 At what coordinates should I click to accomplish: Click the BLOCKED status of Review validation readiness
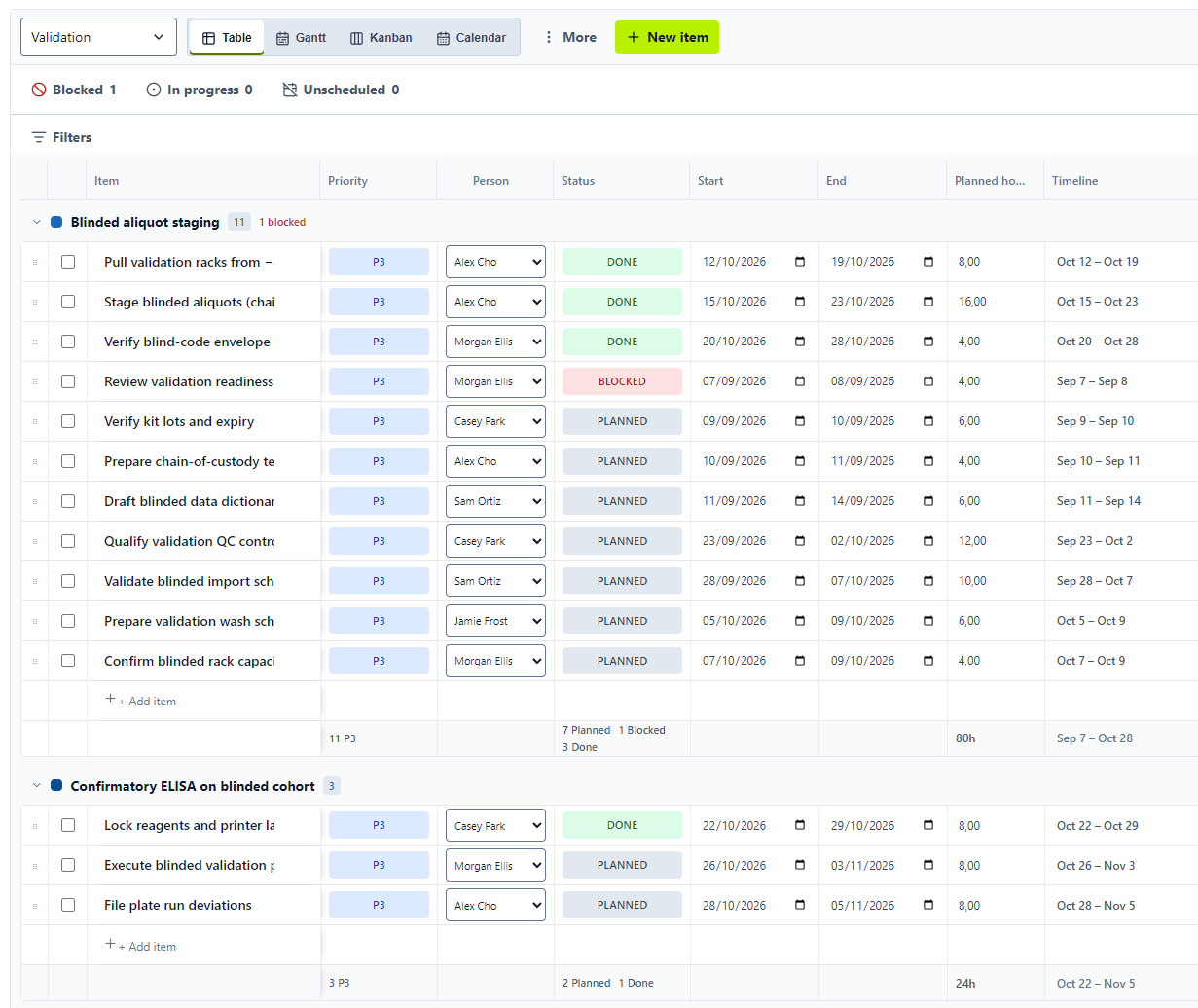click(x=622, y=381)
